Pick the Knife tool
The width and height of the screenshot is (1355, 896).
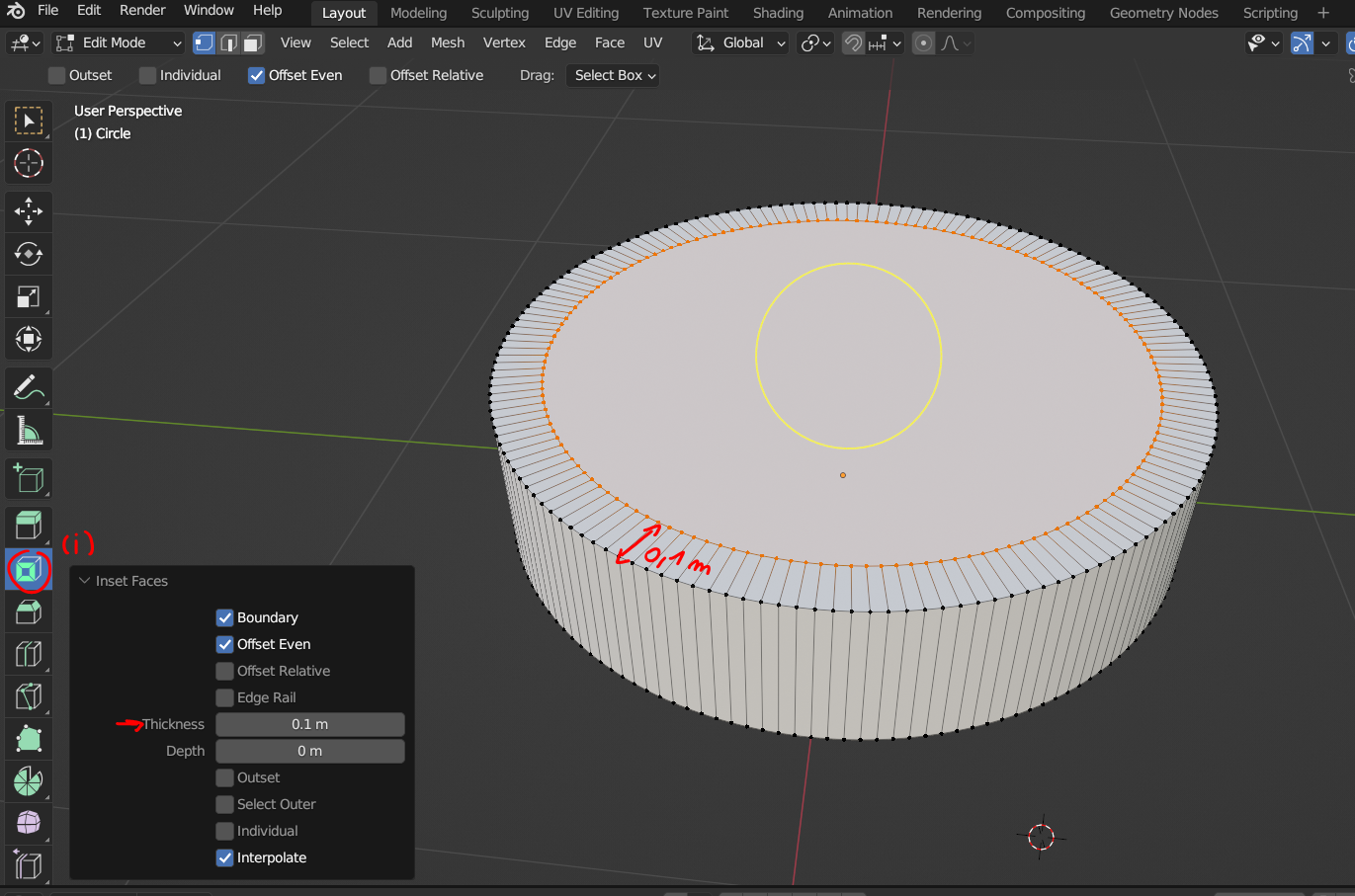point(29,696)
